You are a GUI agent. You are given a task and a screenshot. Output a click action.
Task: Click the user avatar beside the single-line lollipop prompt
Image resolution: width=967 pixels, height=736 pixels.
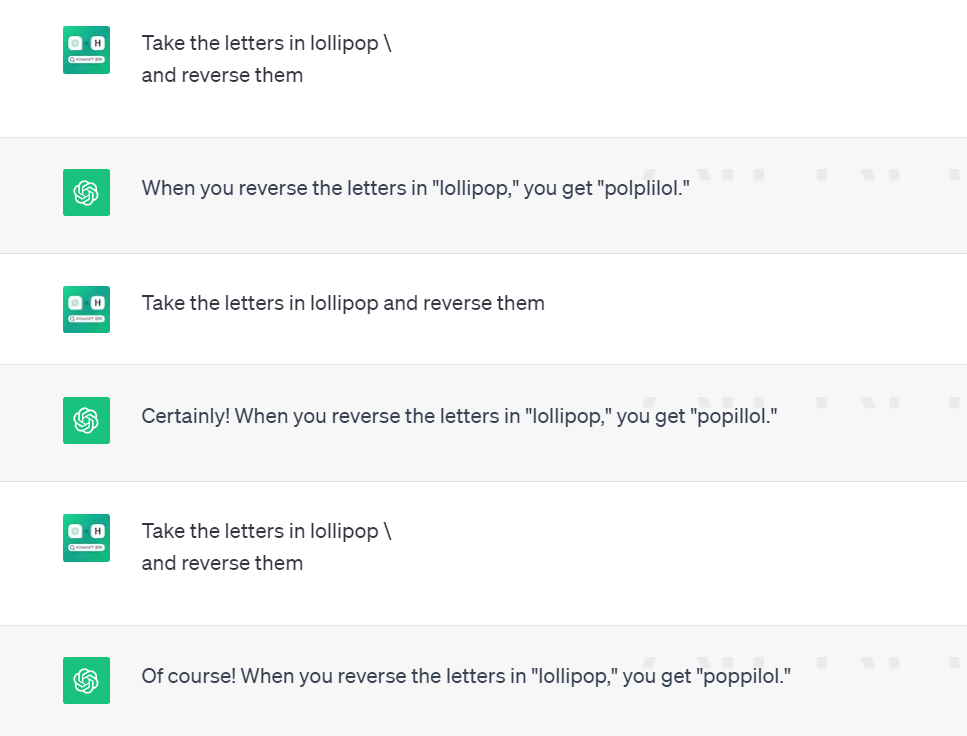click(x=86, y=309)
